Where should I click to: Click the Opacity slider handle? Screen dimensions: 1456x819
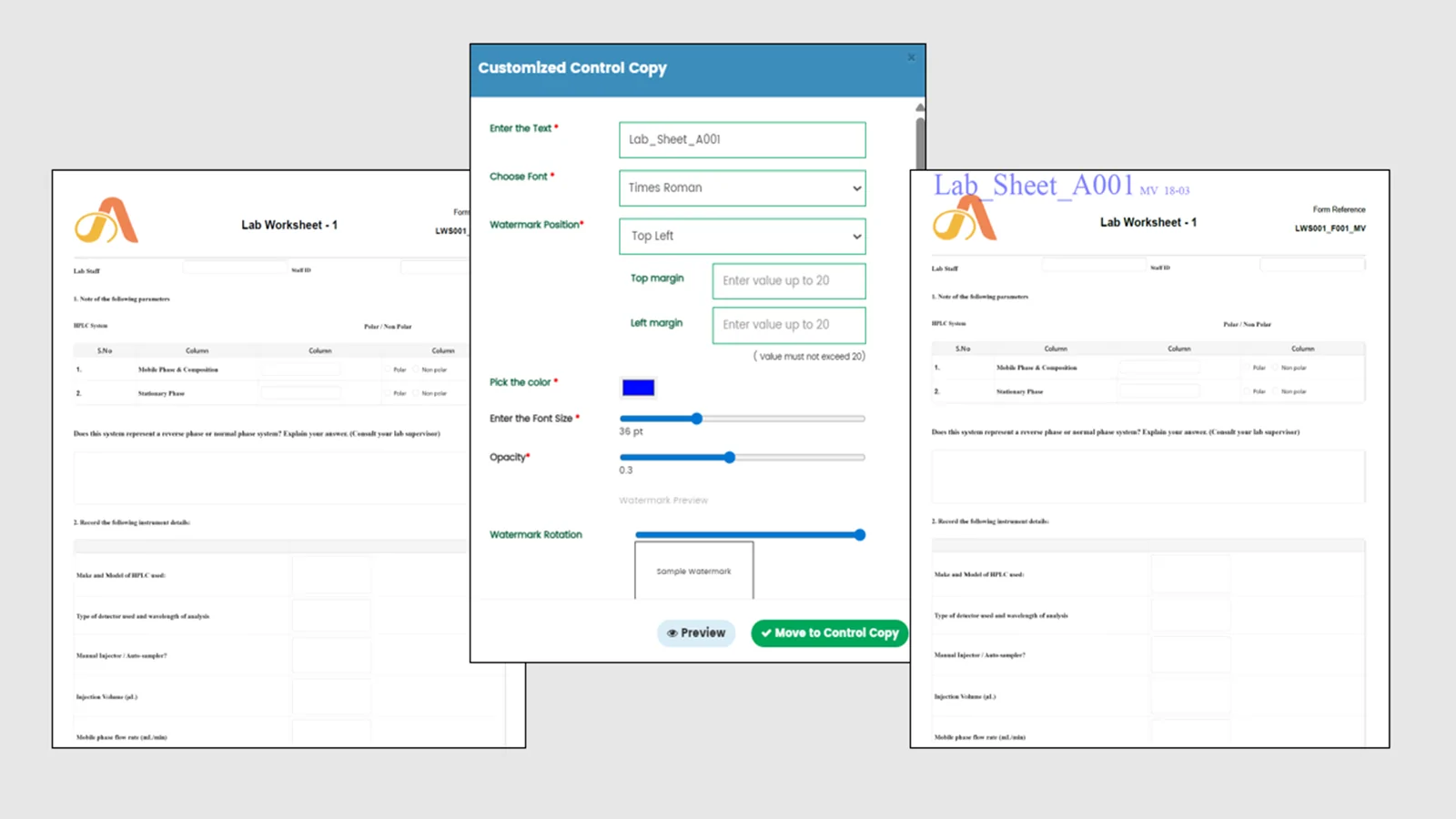[x=730, y=458]
